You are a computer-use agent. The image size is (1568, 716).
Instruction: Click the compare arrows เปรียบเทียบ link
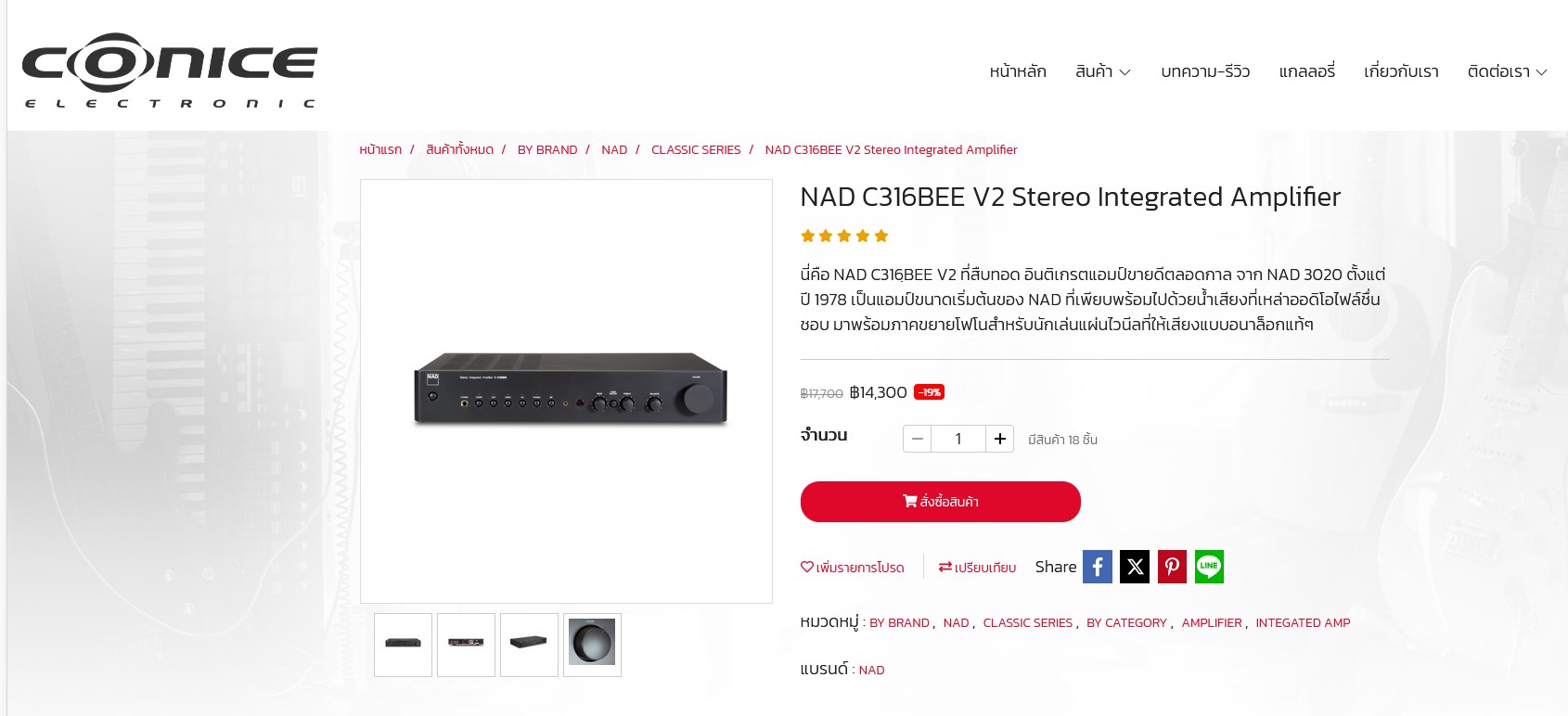977,568
